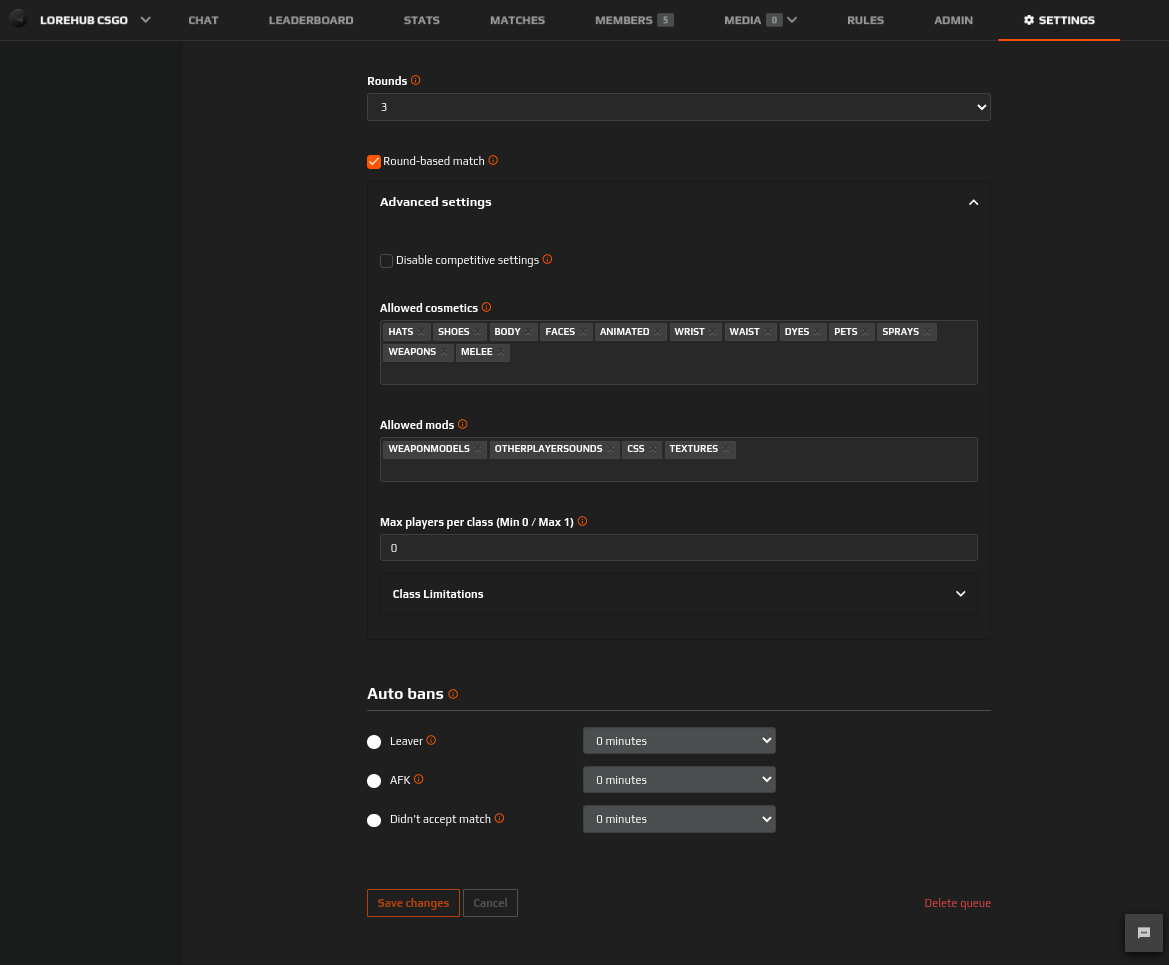Switch to the MATCHES tab
Screen dimensions: 1169x965
(x=517, y=19)
